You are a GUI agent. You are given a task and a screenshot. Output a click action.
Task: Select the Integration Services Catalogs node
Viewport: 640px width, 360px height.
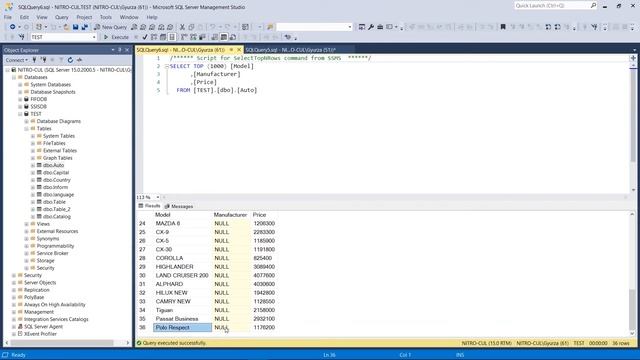click(x=56, y=319)
